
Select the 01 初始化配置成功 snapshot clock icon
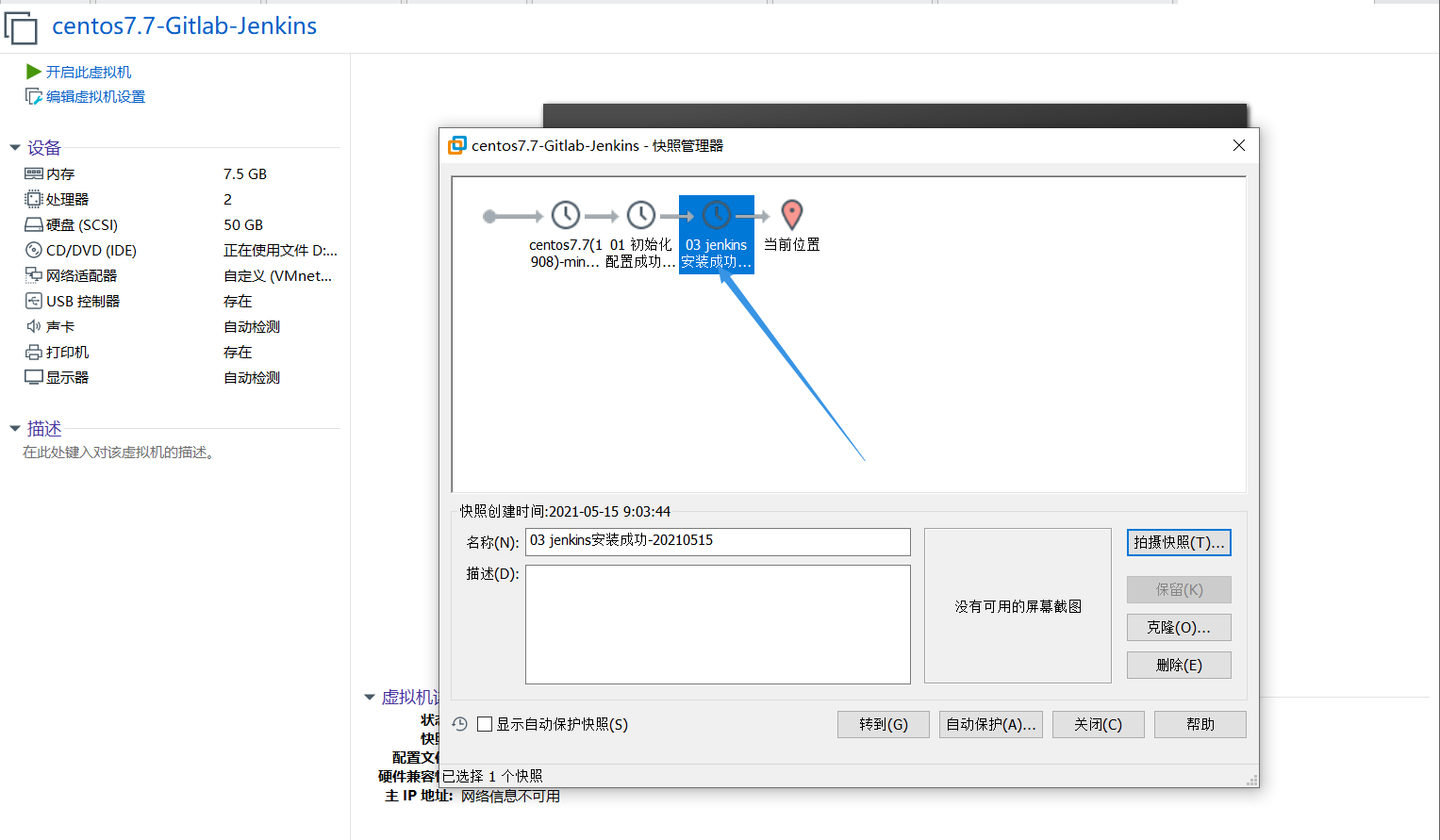tap(641, 215)
